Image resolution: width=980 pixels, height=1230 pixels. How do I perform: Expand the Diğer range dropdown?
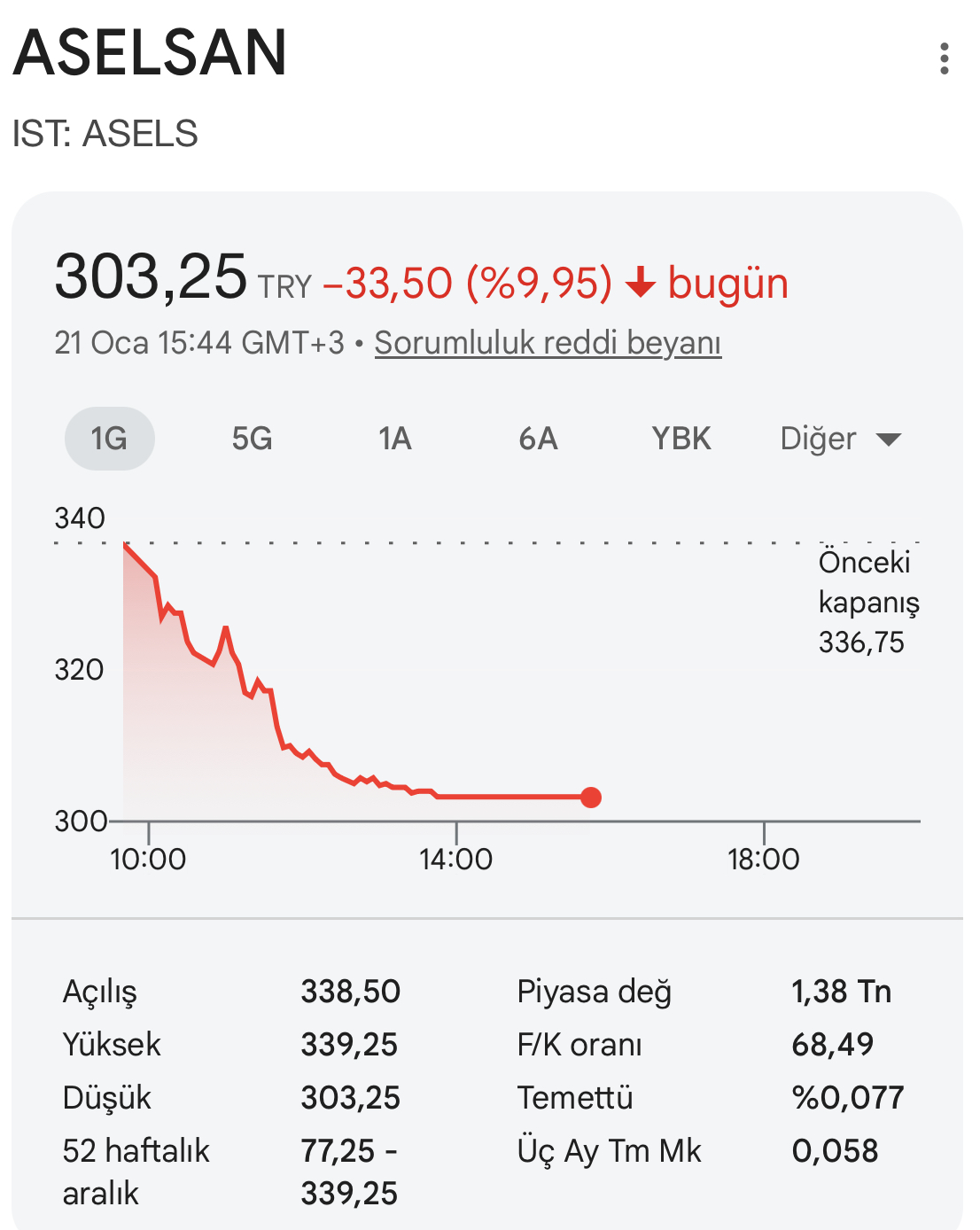[819, 439]
